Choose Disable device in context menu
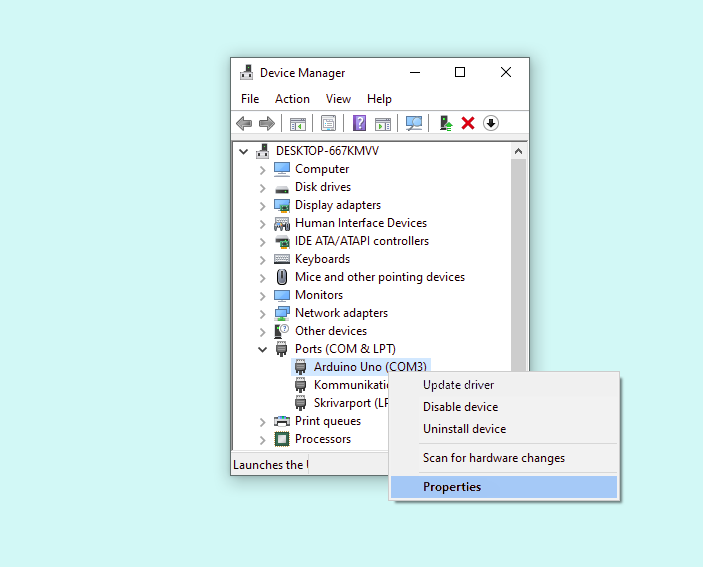This screenshot has height=567, width=703. tap(460, 407)
